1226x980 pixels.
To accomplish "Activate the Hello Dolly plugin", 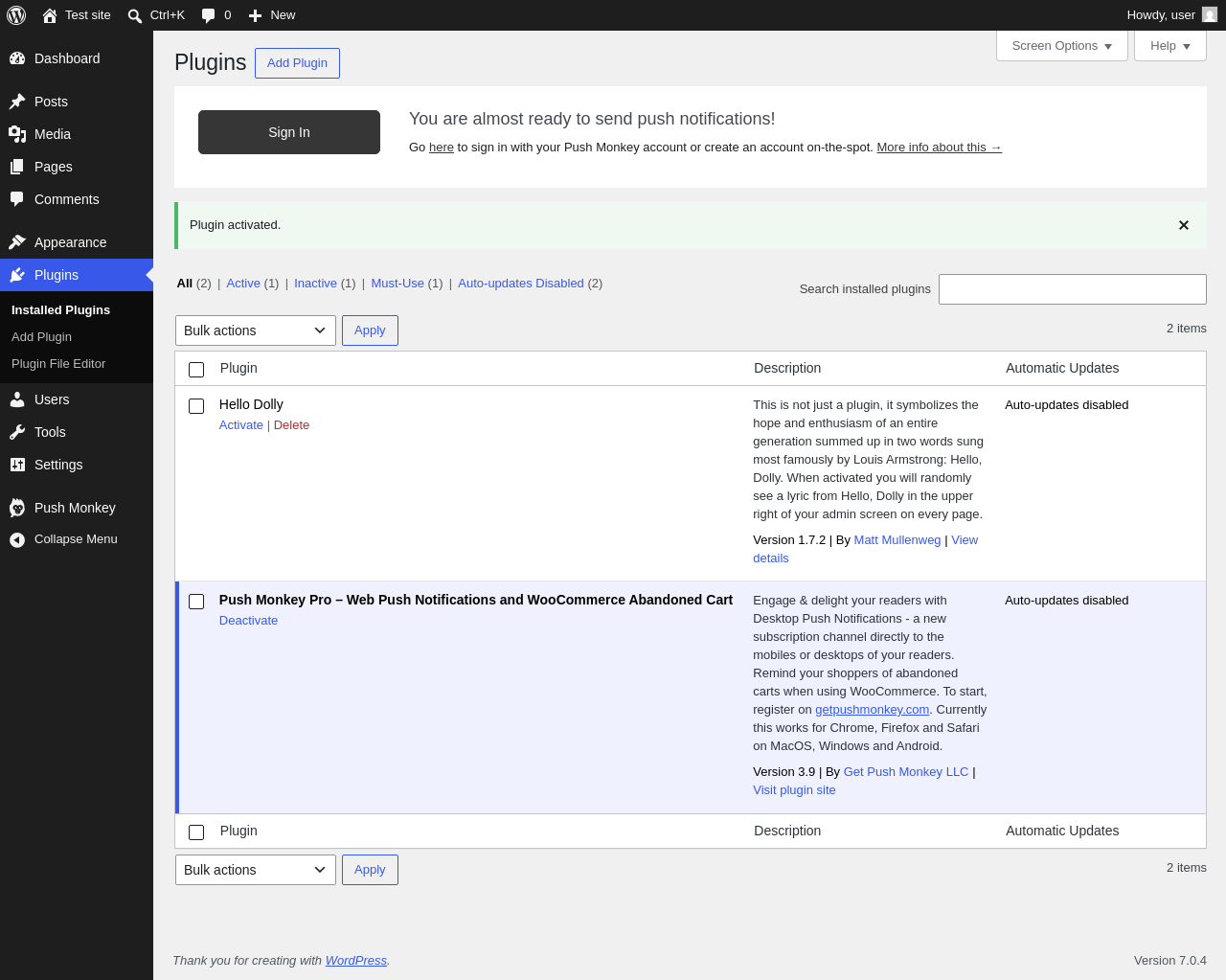I will click(x=241, y=425).
